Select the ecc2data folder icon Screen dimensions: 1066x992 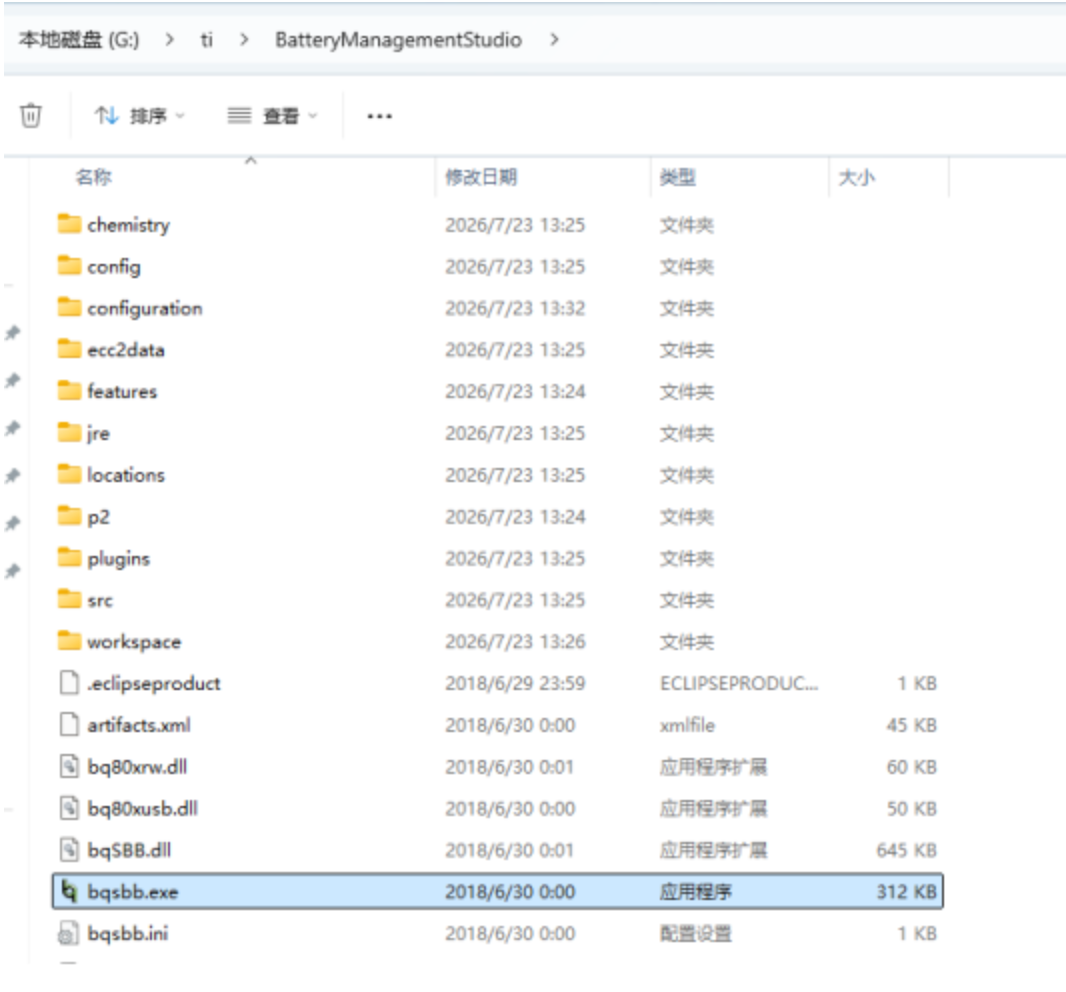pos(69,349)
